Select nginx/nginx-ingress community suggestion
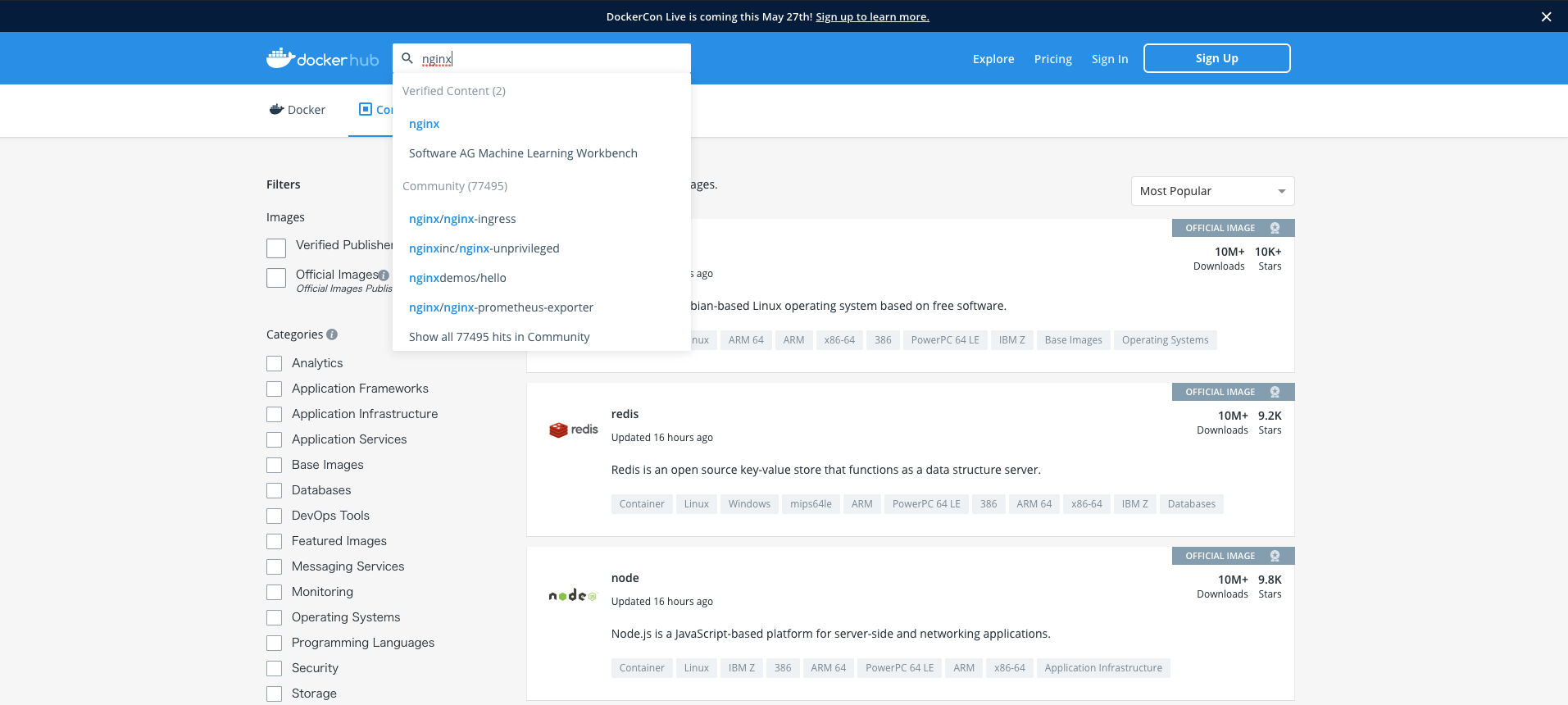 point(542,219)
